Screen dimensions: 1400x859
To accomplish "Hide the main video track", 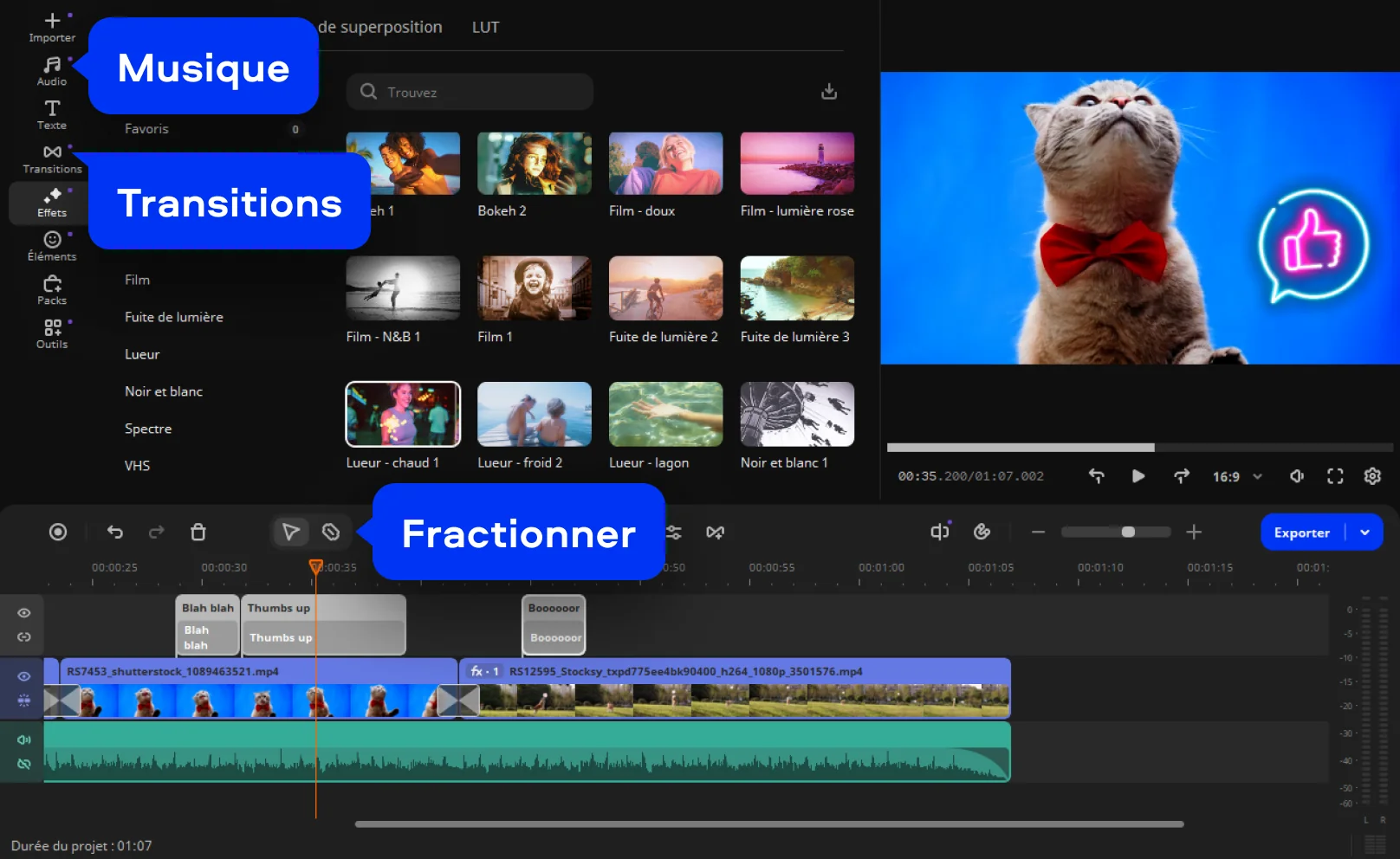I will (x=24, y=676).
